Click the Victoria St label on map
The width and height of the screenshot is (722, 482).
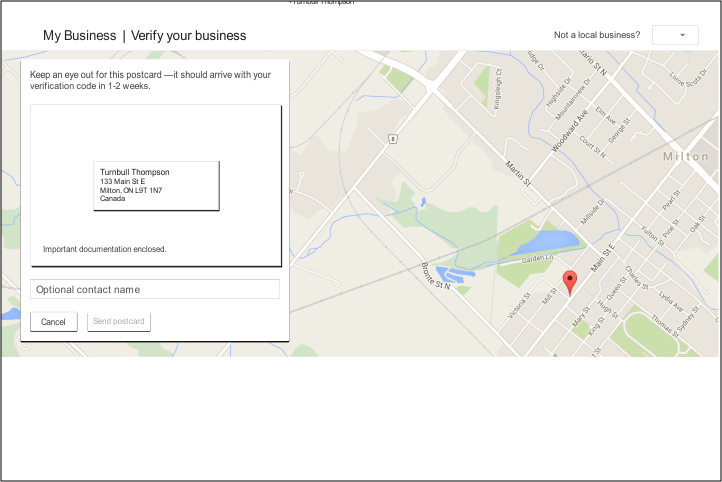[519, 306]
